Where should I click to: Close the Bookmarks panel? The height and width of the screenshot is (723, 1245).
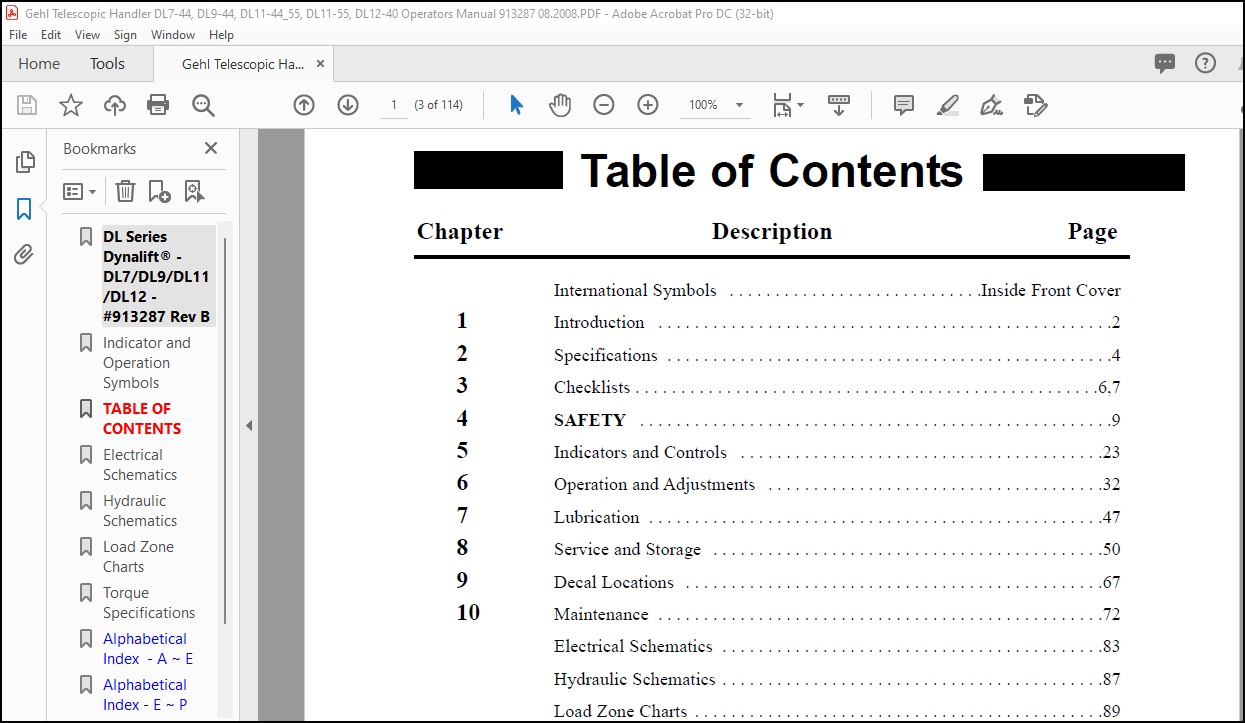[x=211, y=148]
